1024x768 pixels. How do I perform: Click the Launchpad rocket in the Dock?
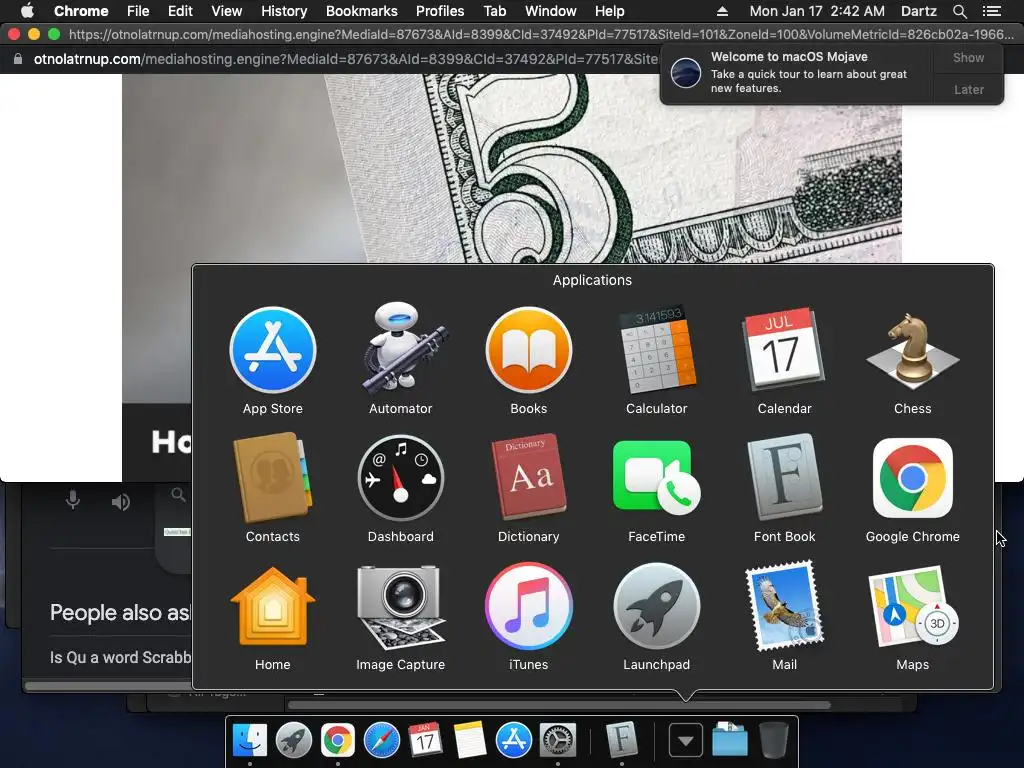click(x=294, y=741)
